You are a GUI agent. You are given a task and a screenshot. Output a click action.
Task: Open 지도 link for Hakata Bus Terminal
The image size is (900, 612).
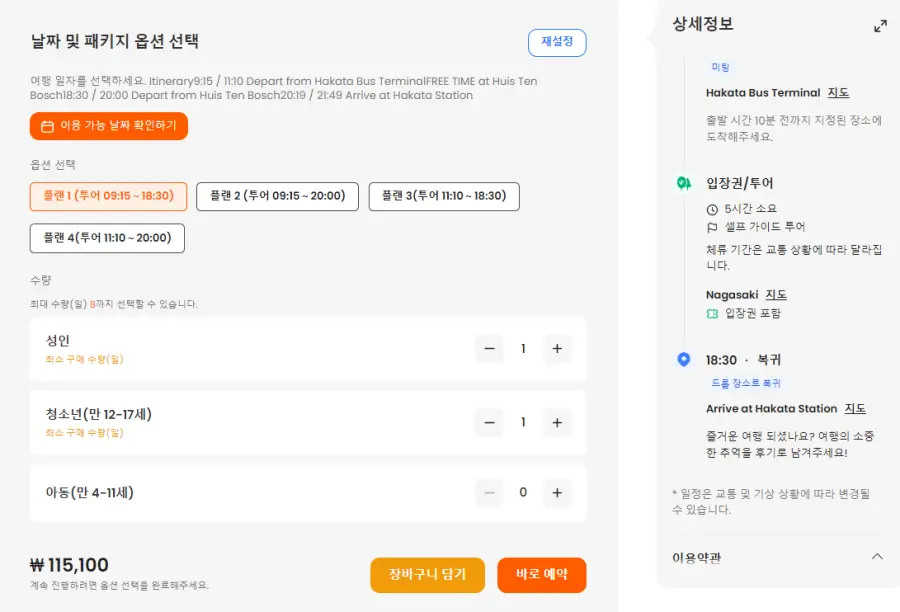click(838, 92)
